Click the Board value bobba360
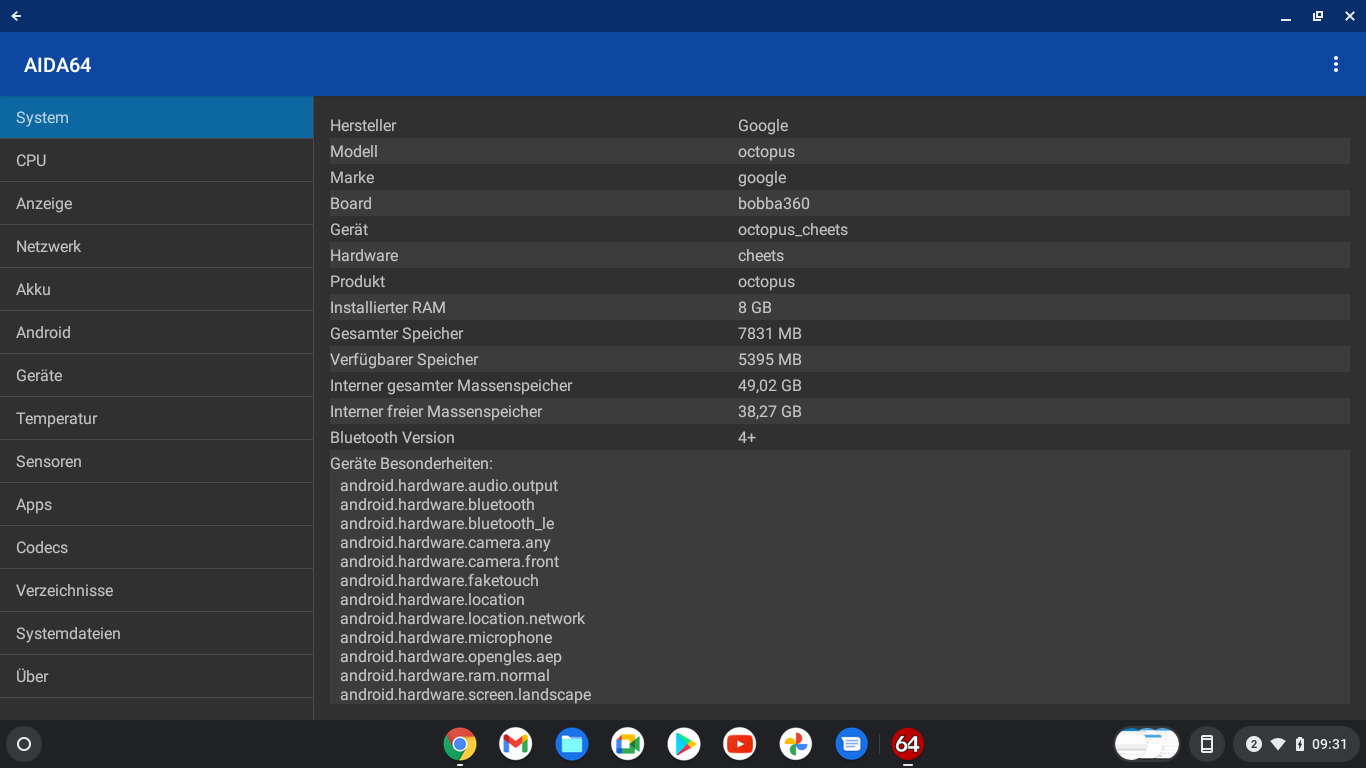 774,203
